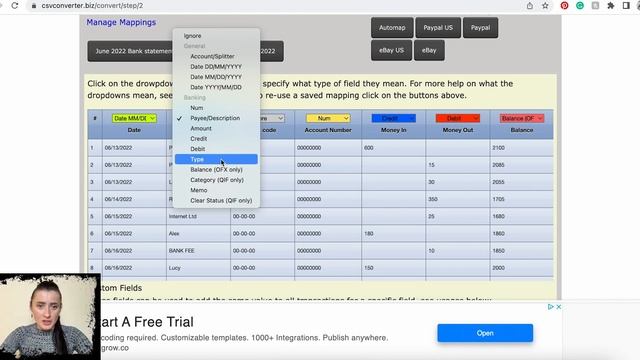The image size is (640, 360).
Task: Click the Automap button
Action: click(x=392, y=28)
